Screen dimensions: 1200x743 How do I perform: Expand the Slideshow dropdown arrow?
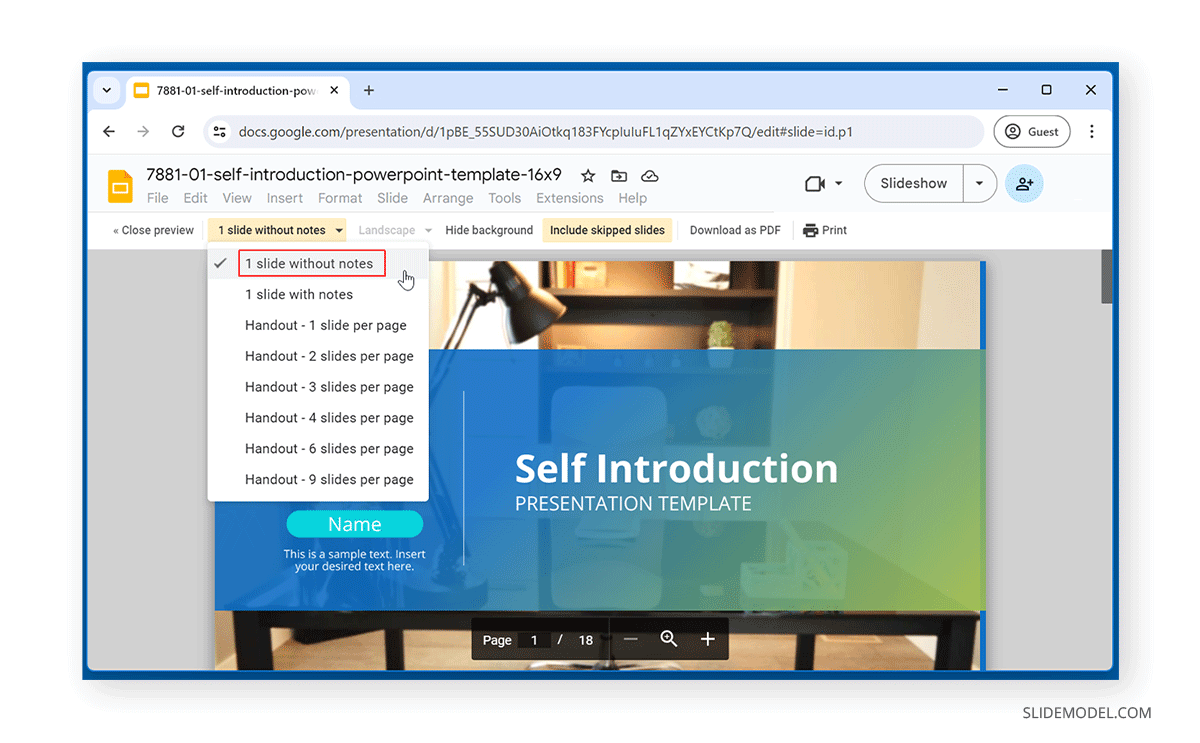979,183
